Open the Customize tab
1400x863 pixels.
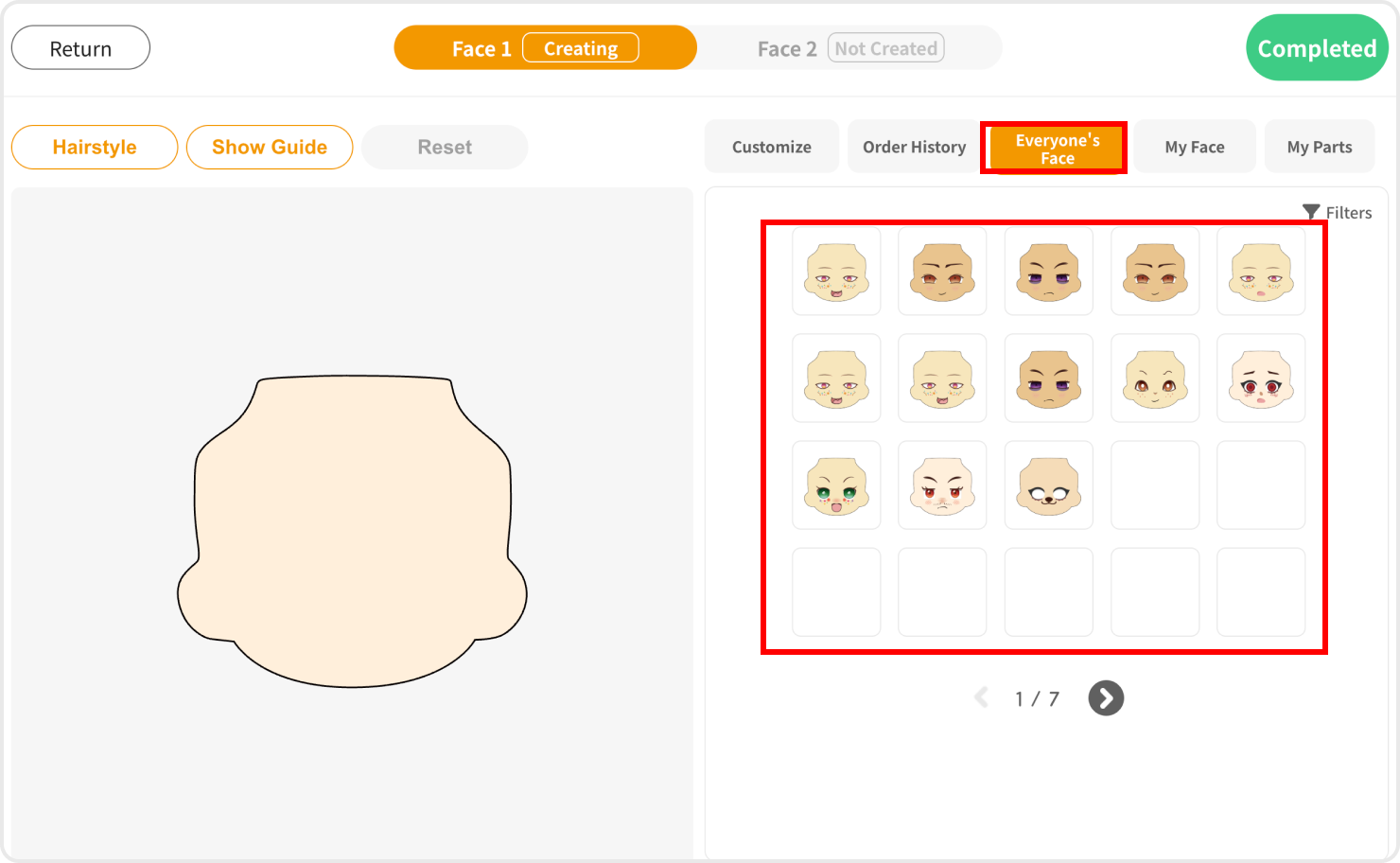pyautogui.click(x=771, y=147)
